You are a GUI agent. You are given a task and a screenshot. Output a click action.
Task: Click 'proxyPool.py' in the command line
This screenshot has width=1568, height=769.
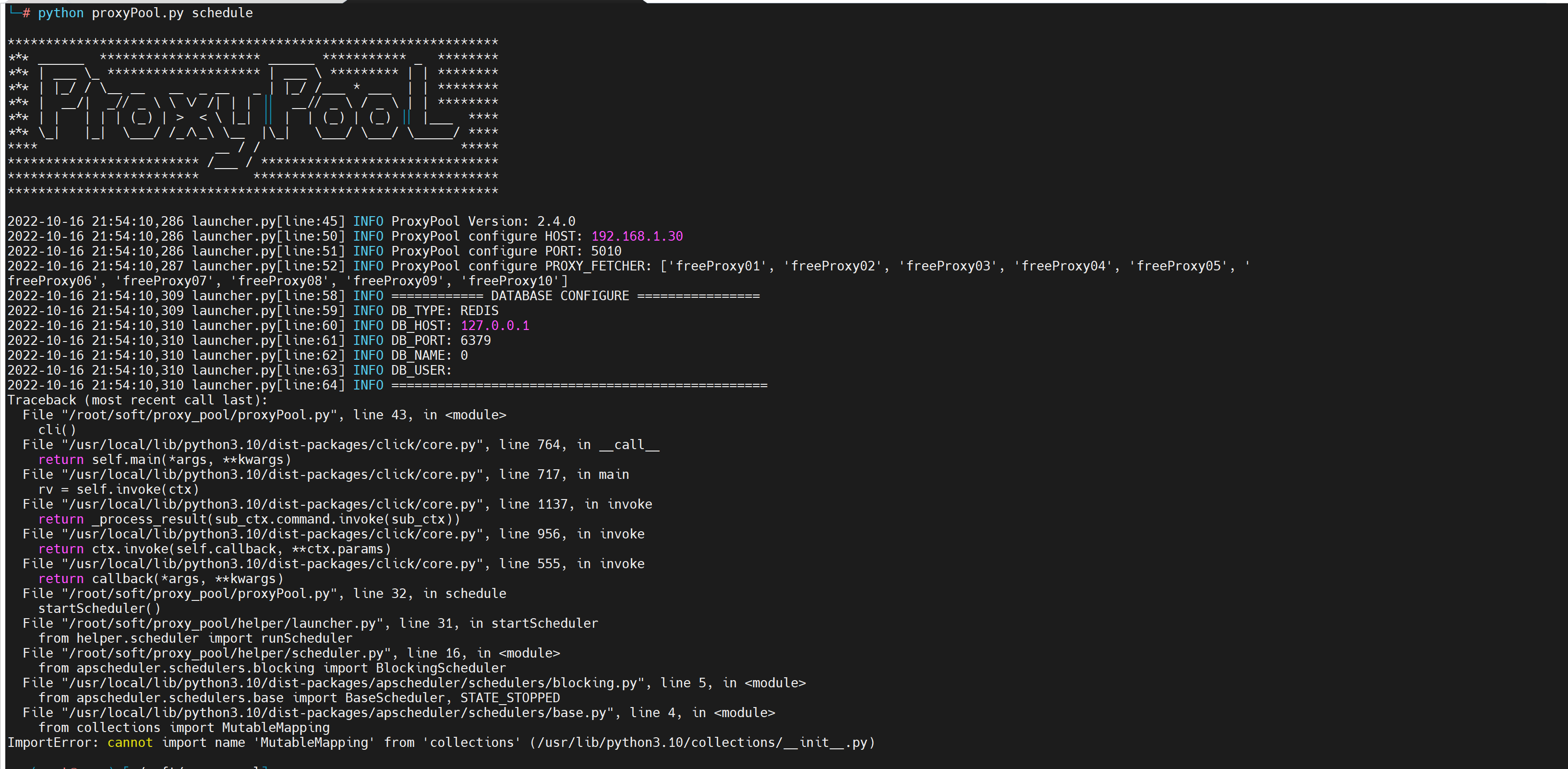(x=137, y=13)
